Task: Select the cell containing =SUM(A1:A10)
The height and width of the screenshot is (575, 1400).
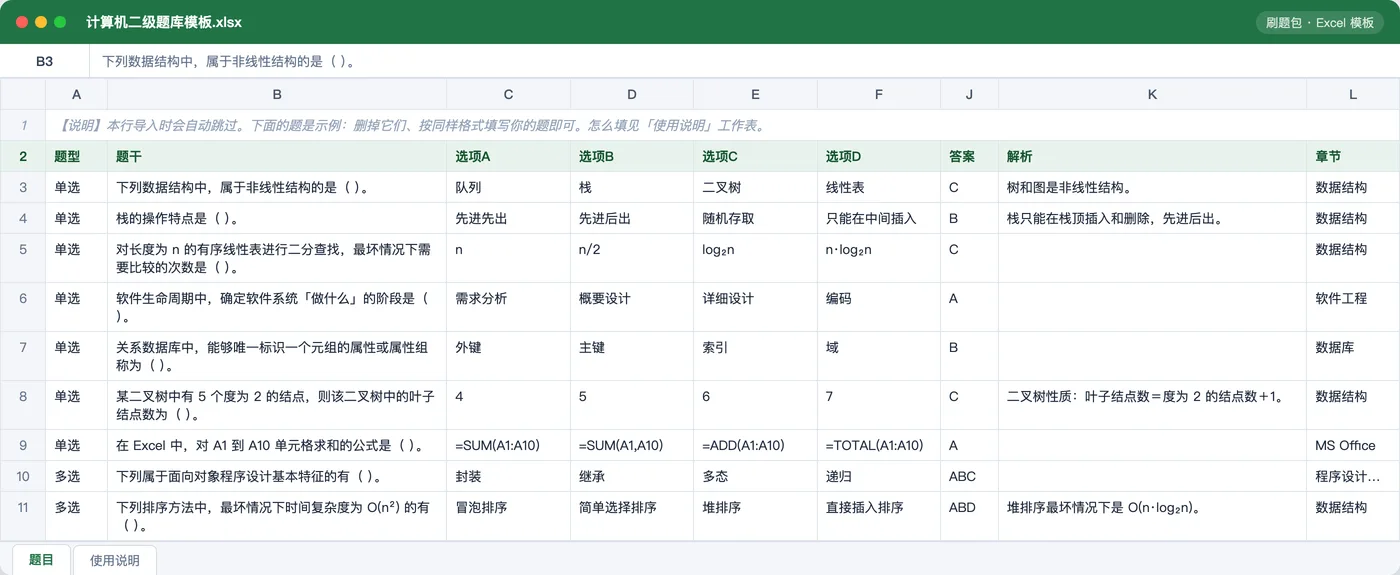Action: point(509,445)
